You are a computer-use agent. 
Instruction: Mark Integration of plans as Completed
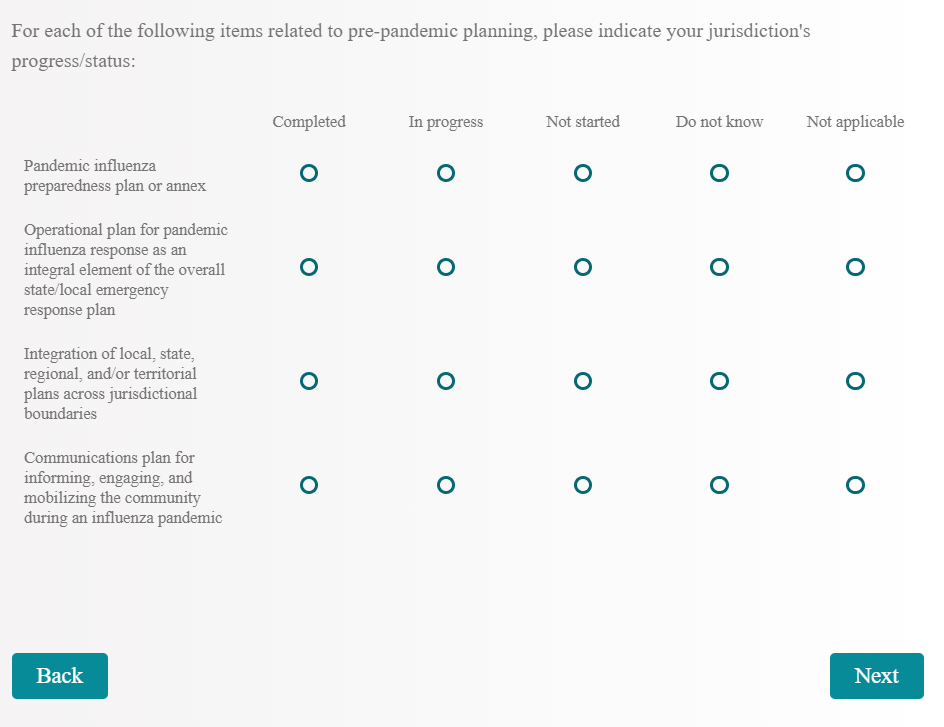pos(309,381)
